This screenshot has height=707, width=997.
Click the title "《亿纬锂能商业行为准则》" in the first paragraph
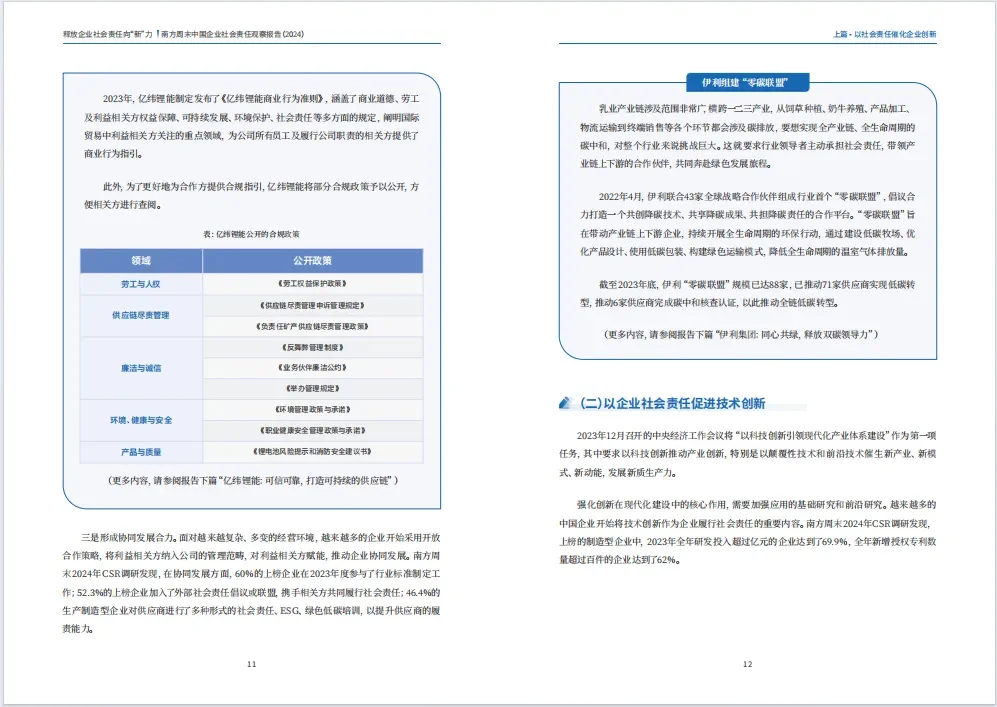(x=273, y=99)
